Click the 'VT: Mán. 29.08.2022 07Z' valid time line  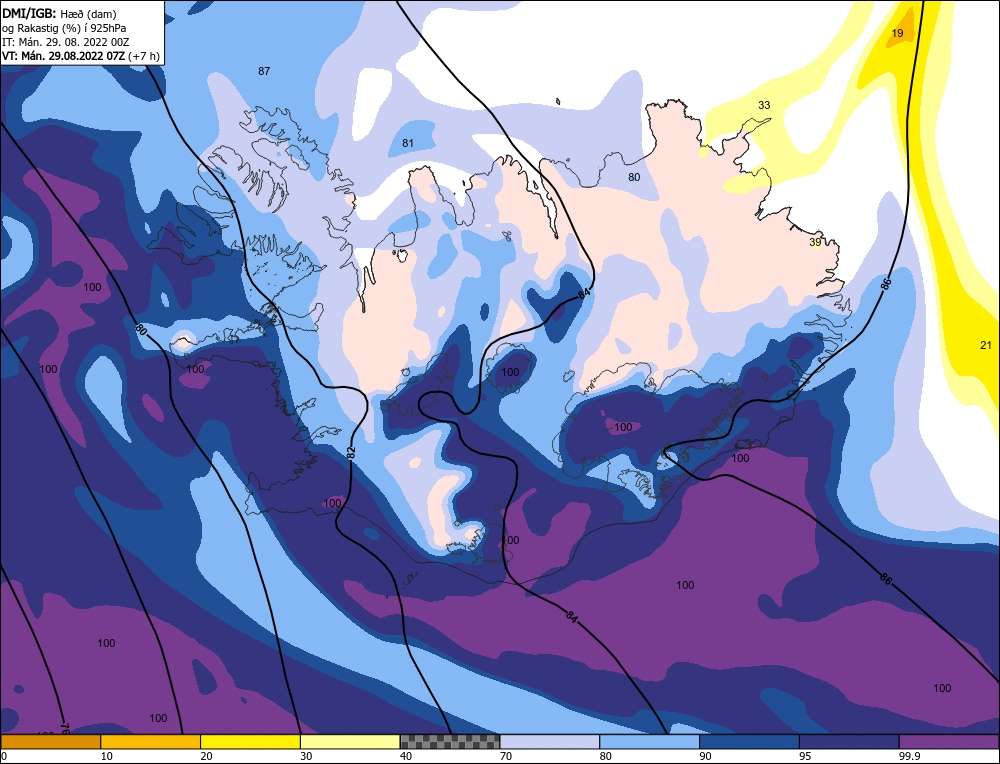click(x=64, y=56)
